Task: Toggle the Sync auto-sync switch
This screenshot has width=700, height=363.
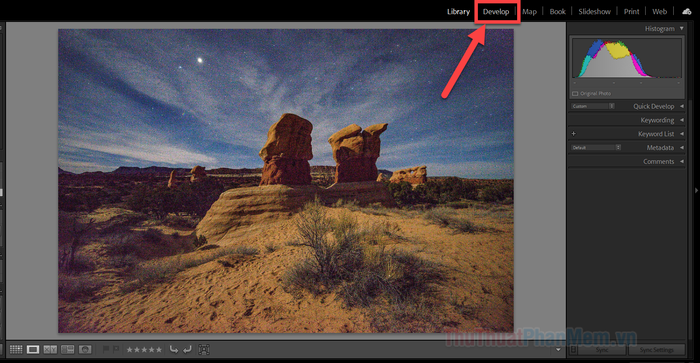Action: pos(574,350)
